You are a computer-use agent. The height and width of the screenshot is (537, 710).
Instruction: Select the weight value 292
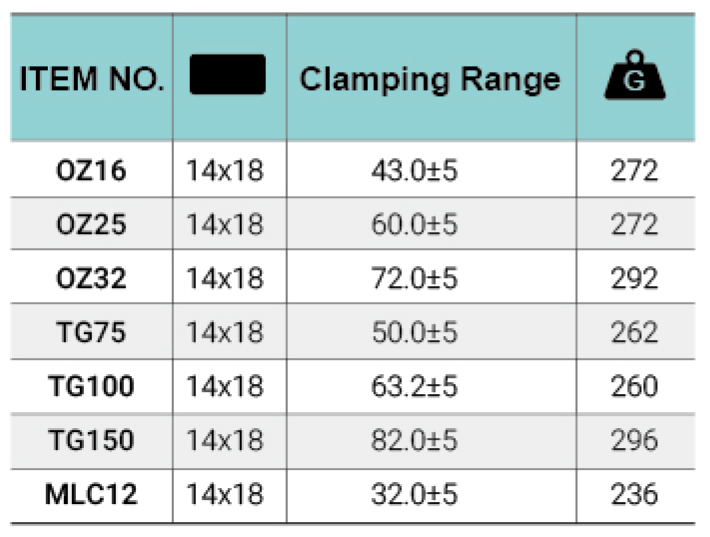pos(634,278)
